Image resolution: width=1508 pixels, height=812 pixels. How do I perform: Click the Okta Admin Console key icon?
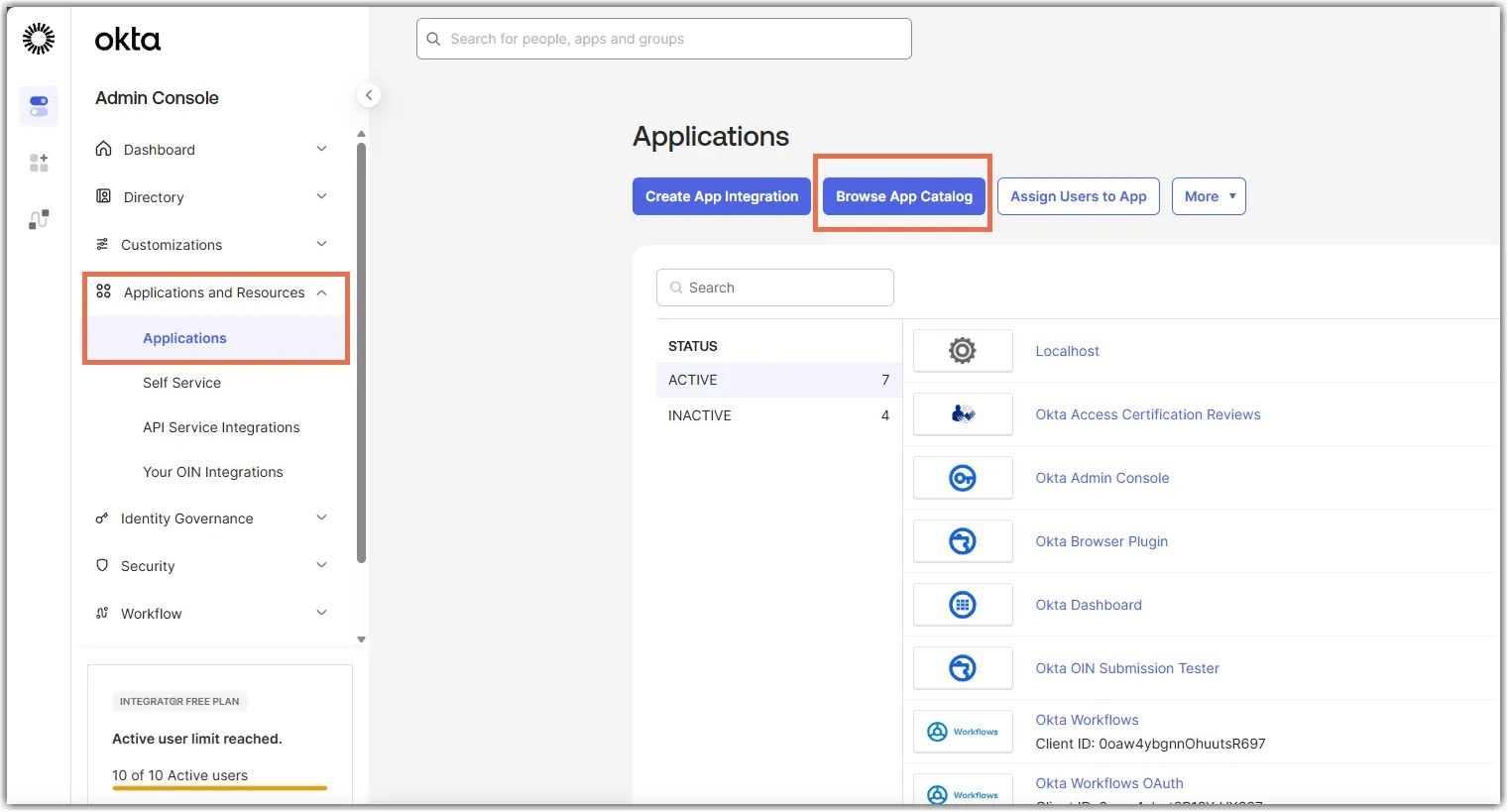point(963,478)
